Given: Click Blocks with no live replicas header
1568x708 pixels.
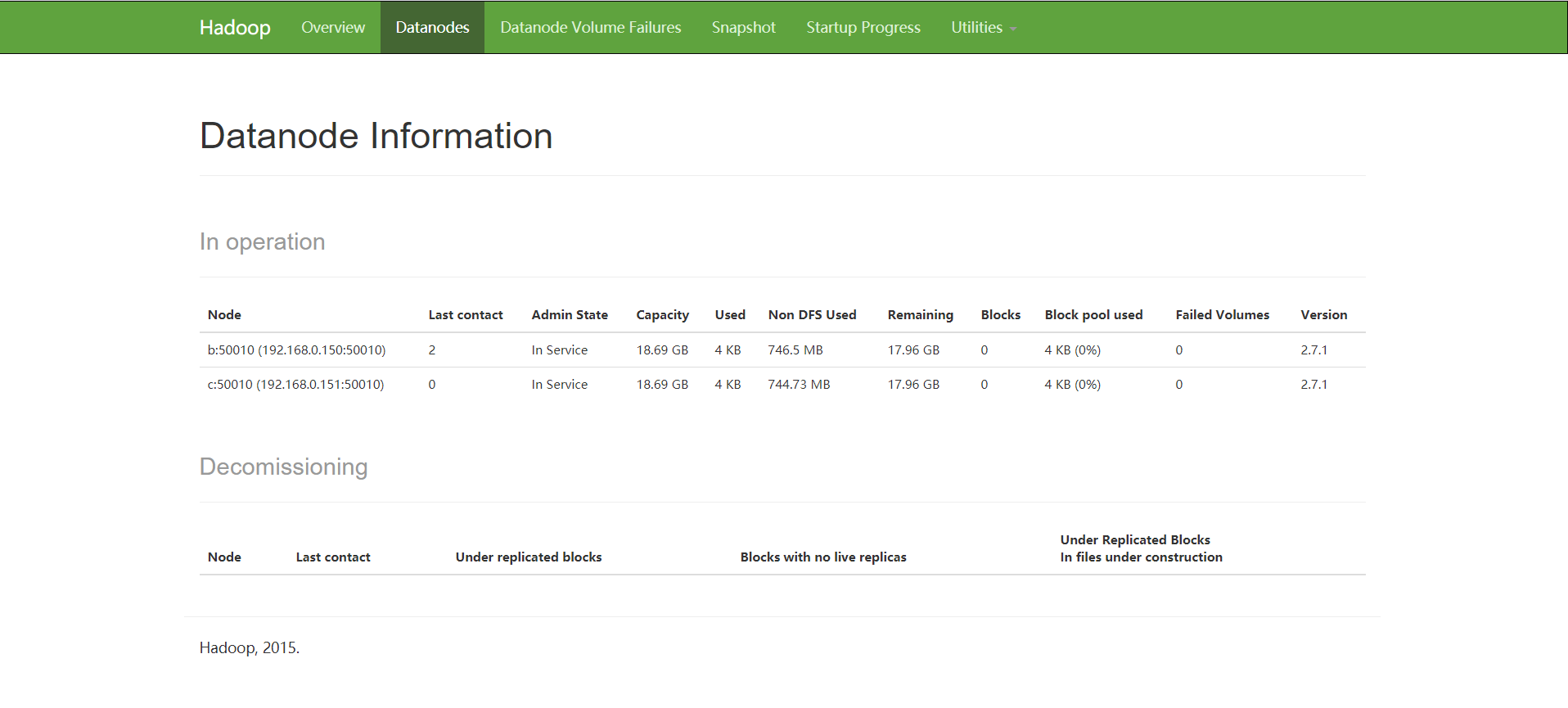Looking at the screenshot, I should tap(823, 557).
